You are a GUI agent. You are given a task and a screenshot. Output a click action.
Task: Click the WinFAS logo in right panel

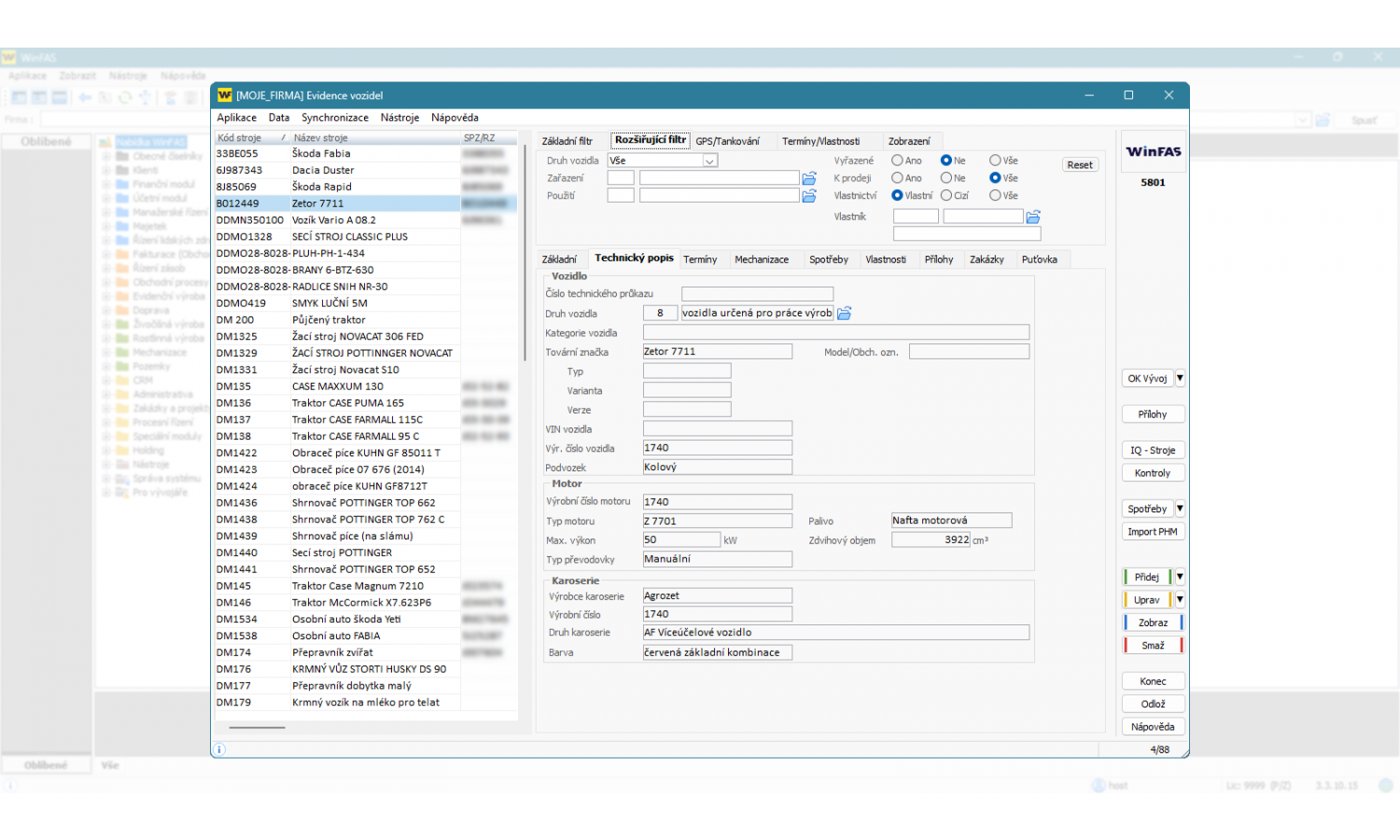(1153, 151)
